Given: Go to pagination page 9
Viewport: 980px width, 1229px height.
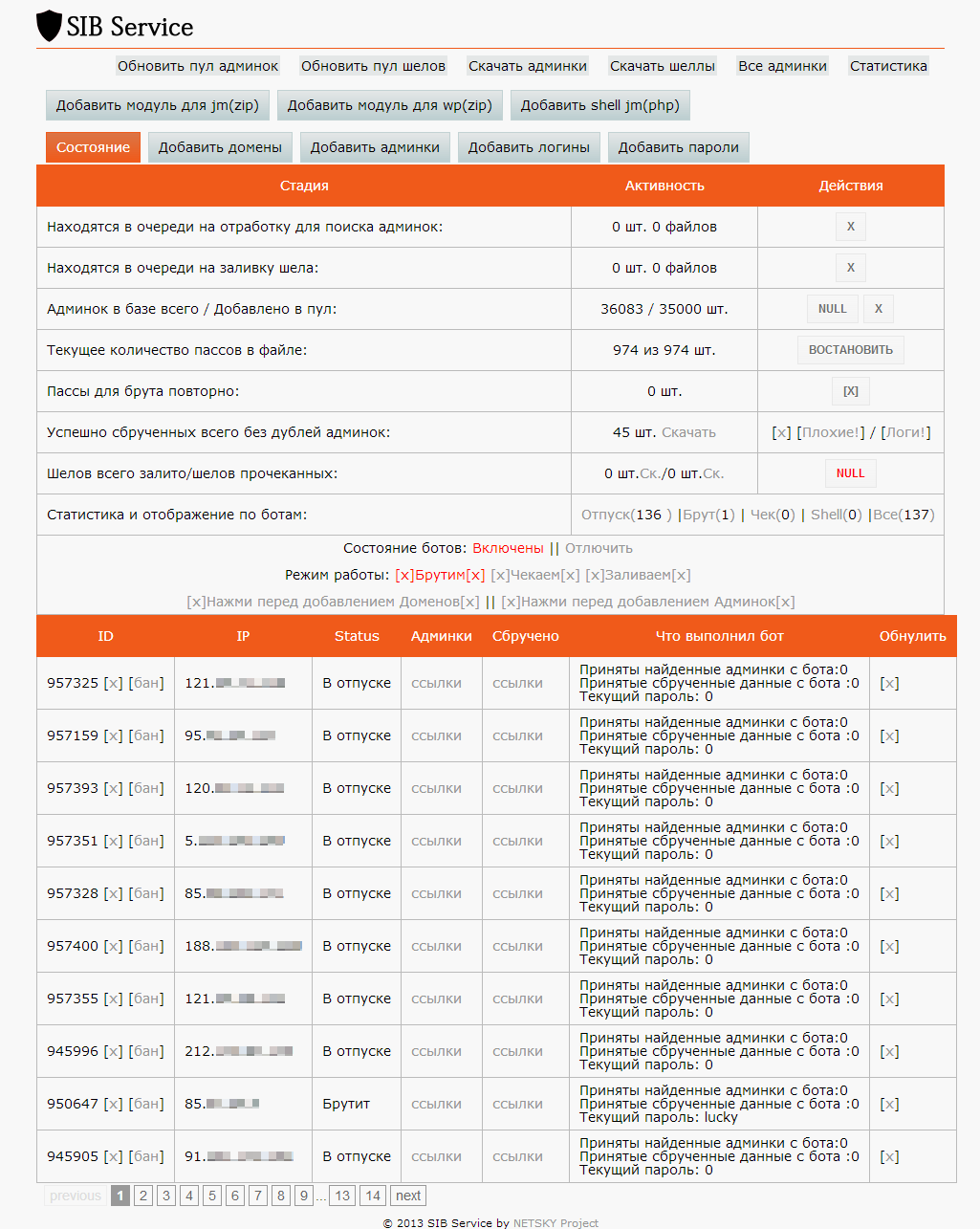Looking at the screenshot, I should point(304,1196).
